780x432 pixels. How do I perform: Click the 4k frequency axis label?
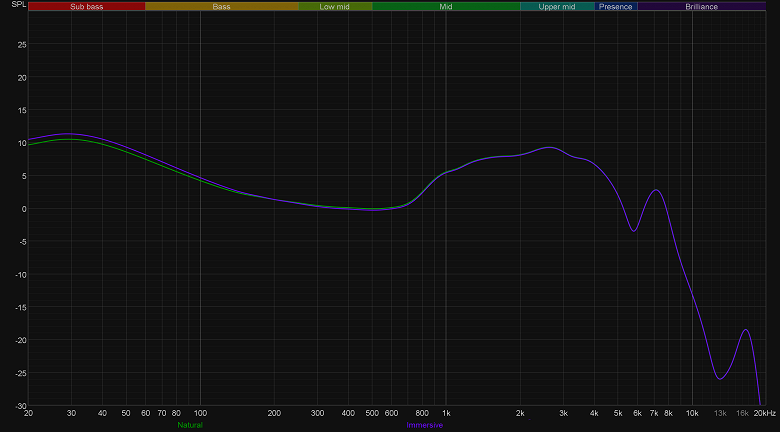click(x=594, y=413)
